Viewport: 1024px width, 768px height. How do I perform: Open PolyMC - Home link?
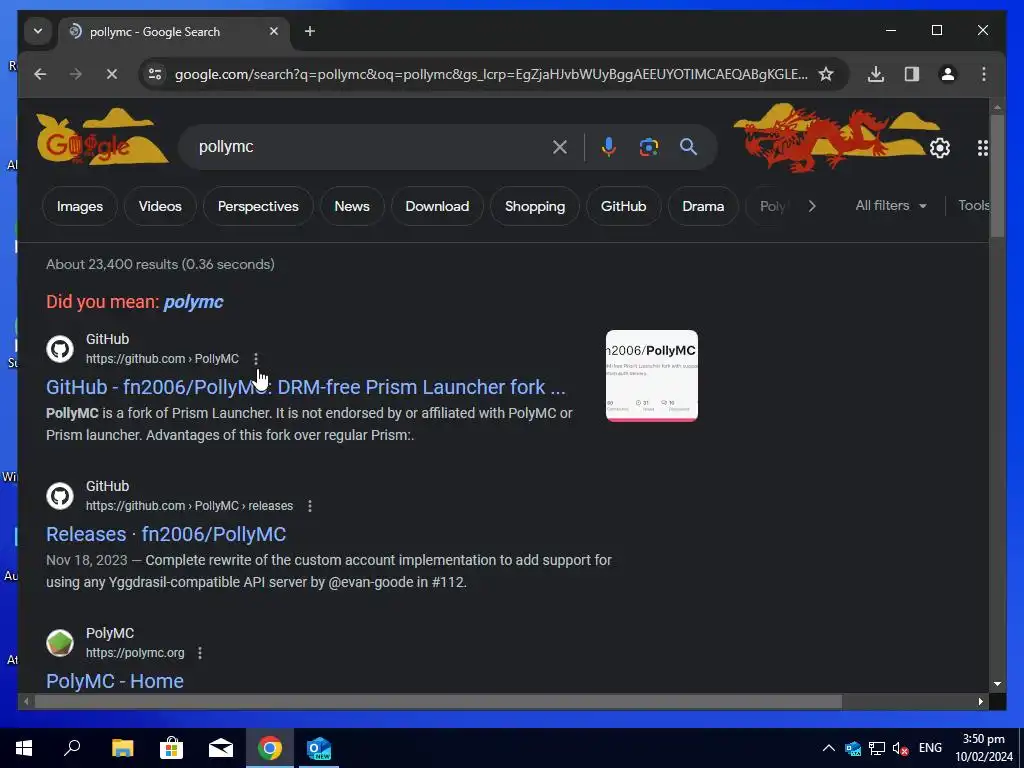(x=115, y=681)
